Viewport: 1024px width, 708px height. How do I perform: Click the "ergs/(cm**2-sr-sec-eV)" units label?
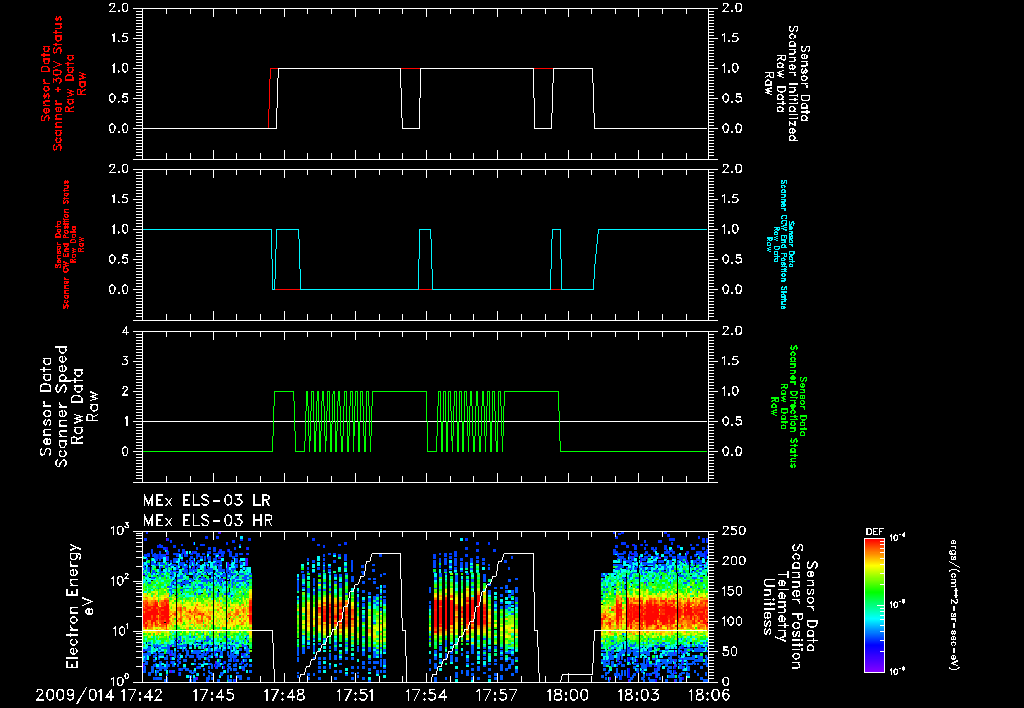pos(953,604)
